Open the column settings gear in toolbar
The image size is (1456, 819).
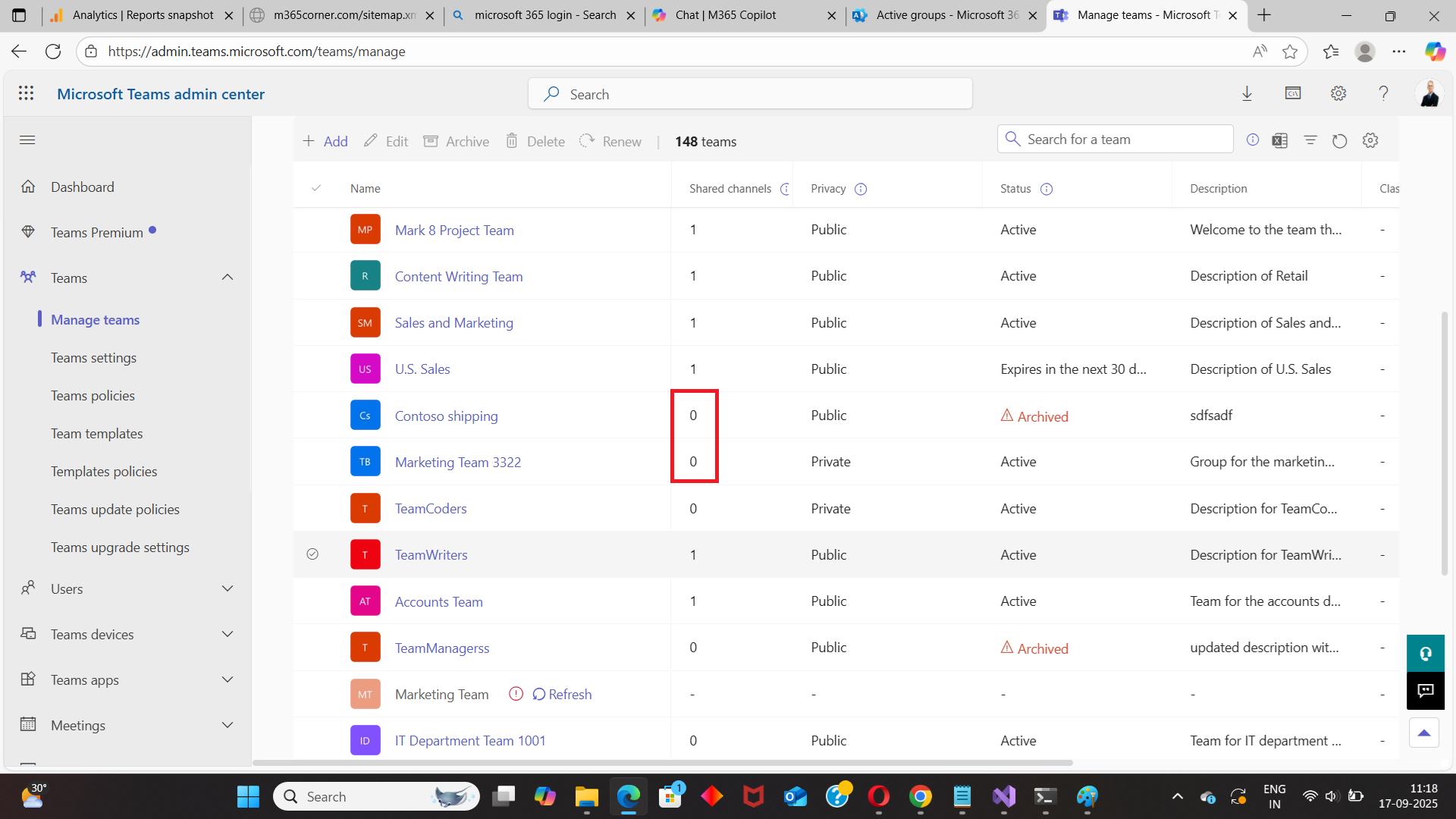[1370, 140]
